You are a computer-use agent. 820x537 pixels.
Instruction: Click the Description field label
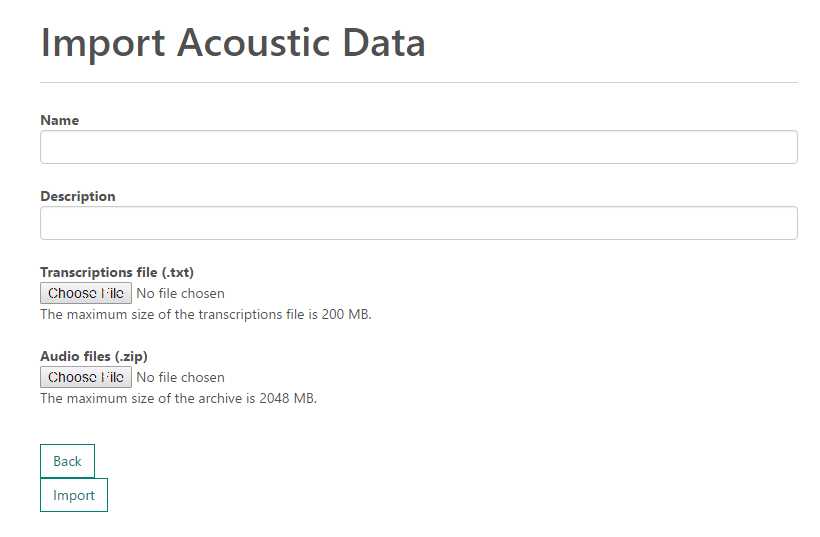(77, 196)
